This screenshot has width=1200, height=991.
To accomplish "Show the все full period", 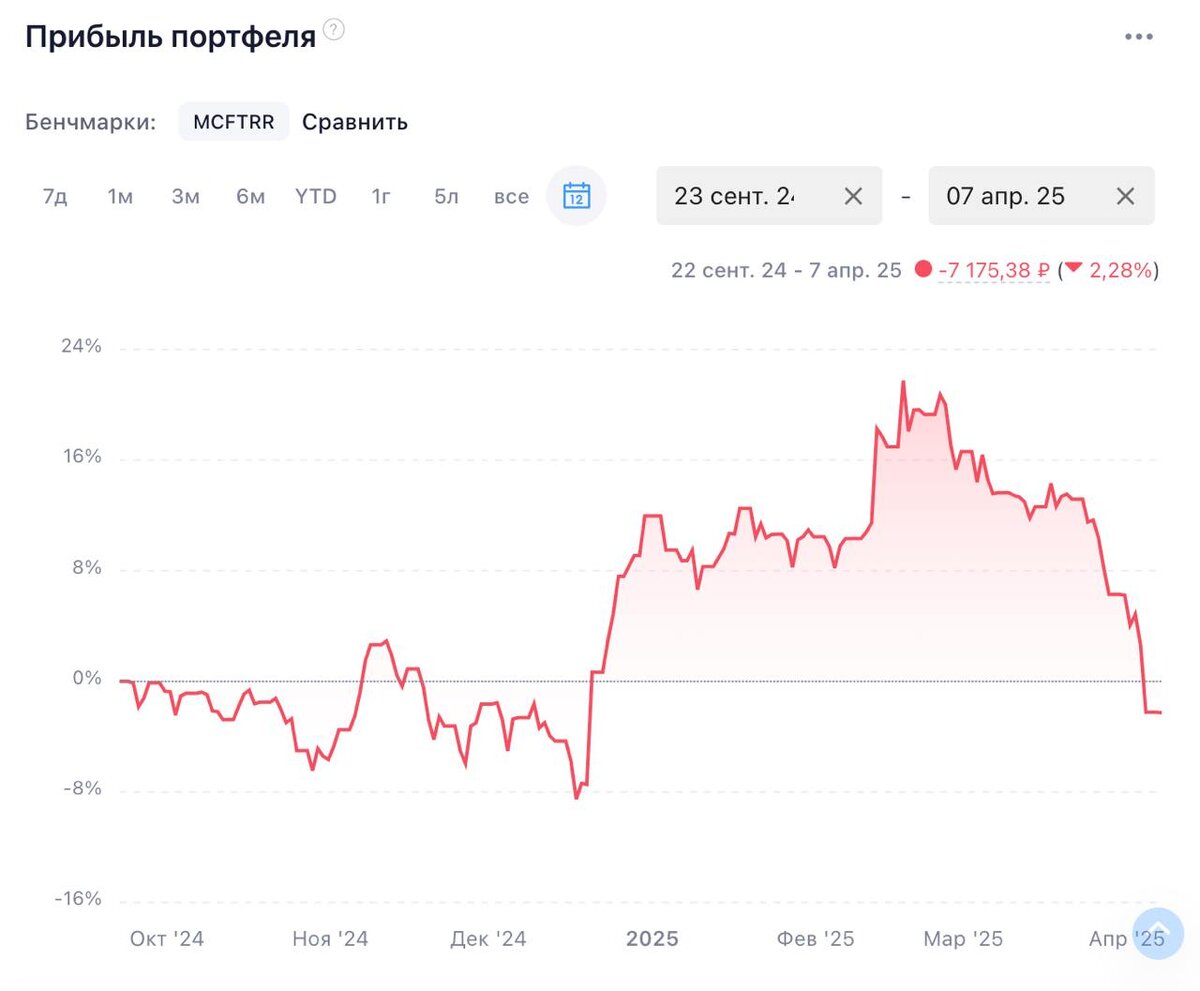I will click(511, 196).
